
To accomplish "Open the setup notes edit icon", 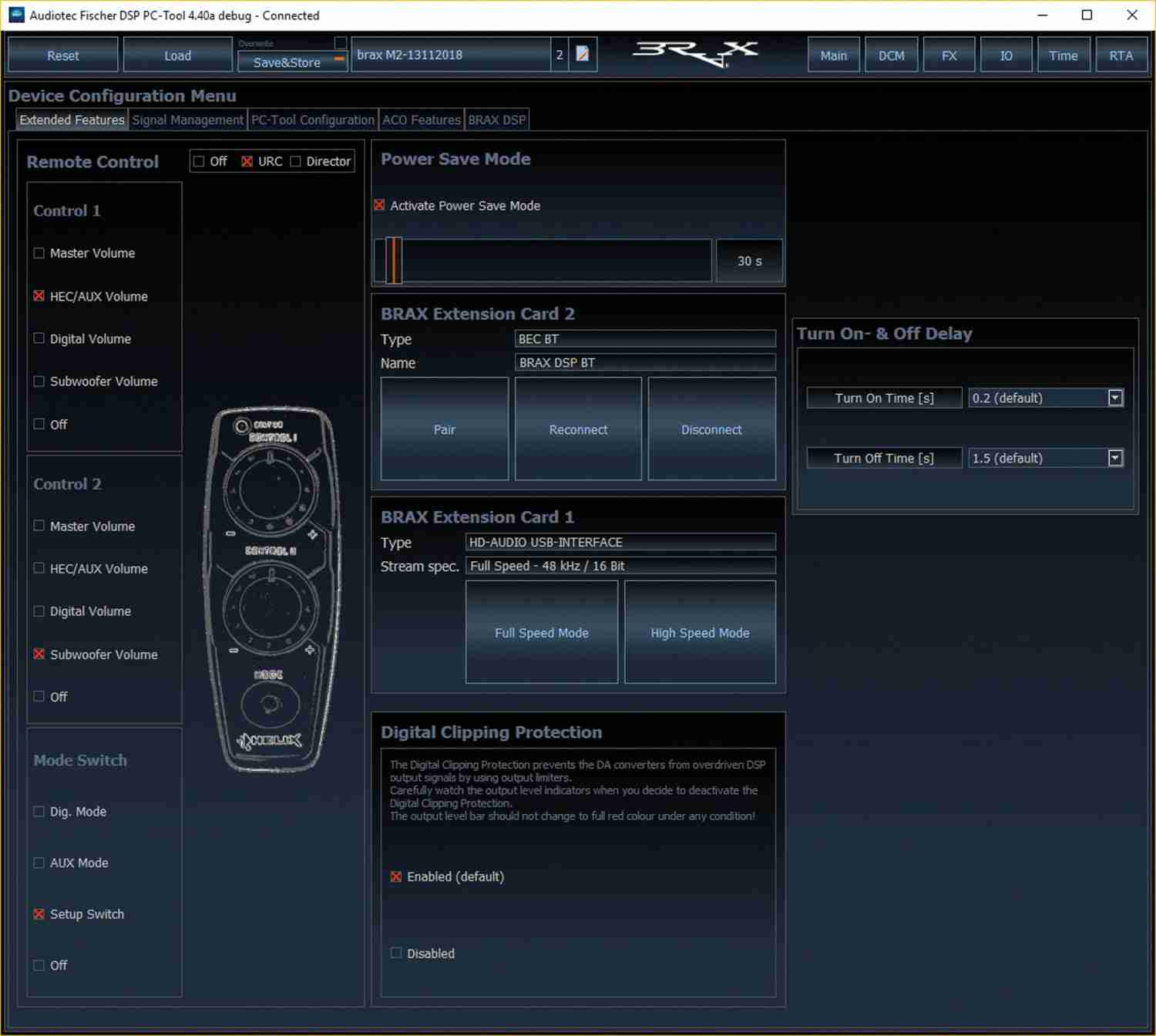I will [x=583, y=55].
